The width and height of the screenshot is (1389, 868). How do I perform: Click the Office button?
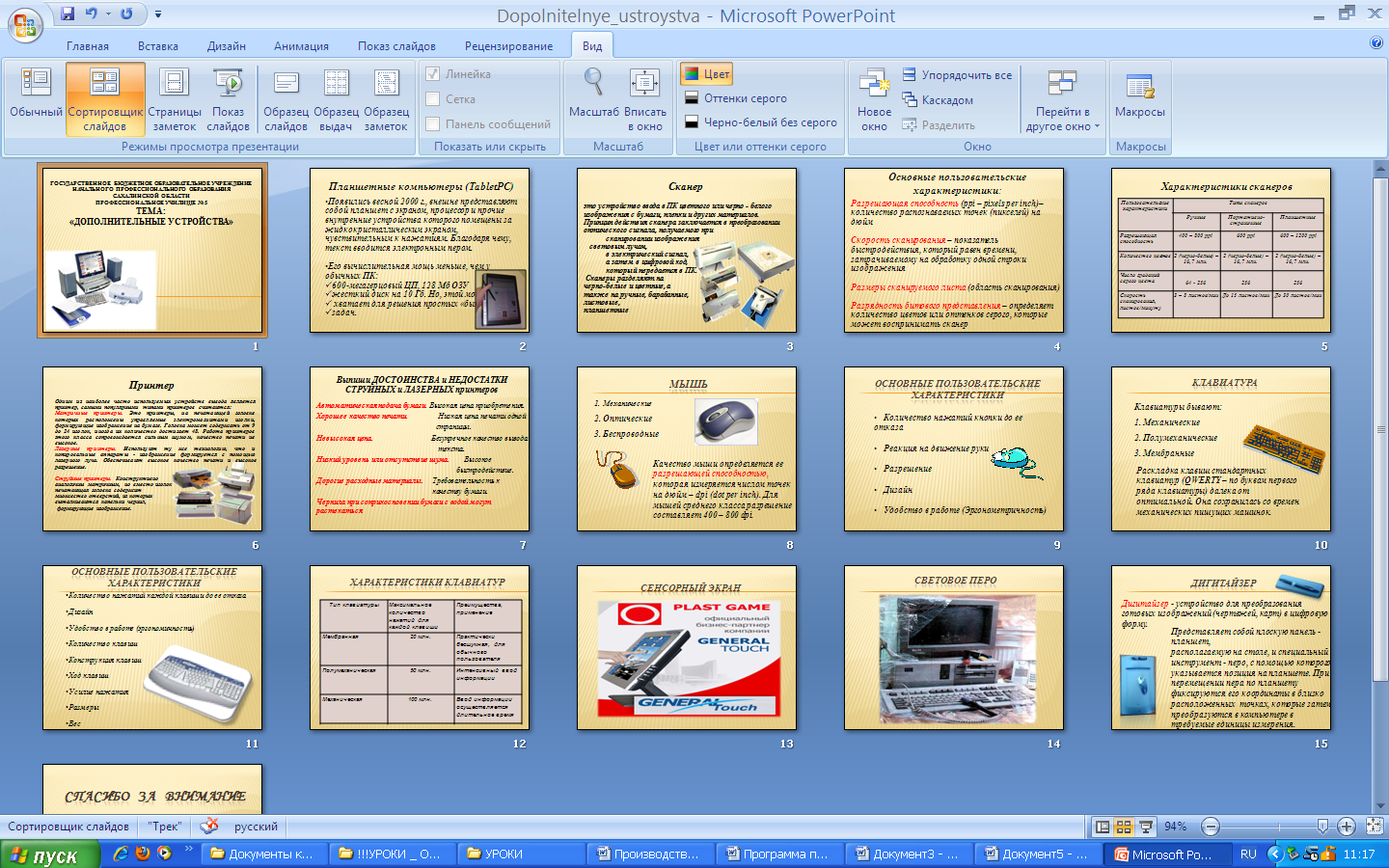click(24, 24)
